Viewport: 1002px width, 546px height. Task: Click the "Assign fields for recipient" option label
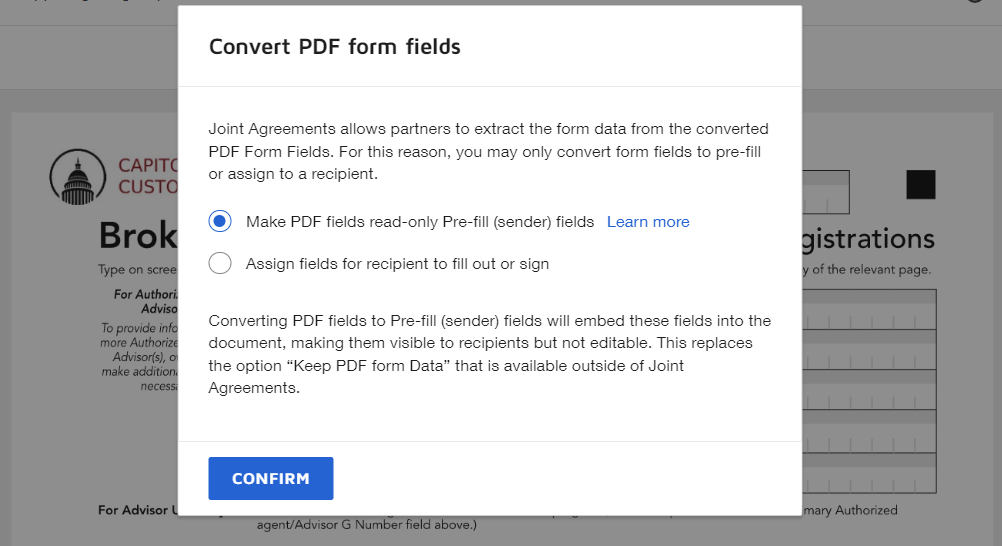click(397, 264)
